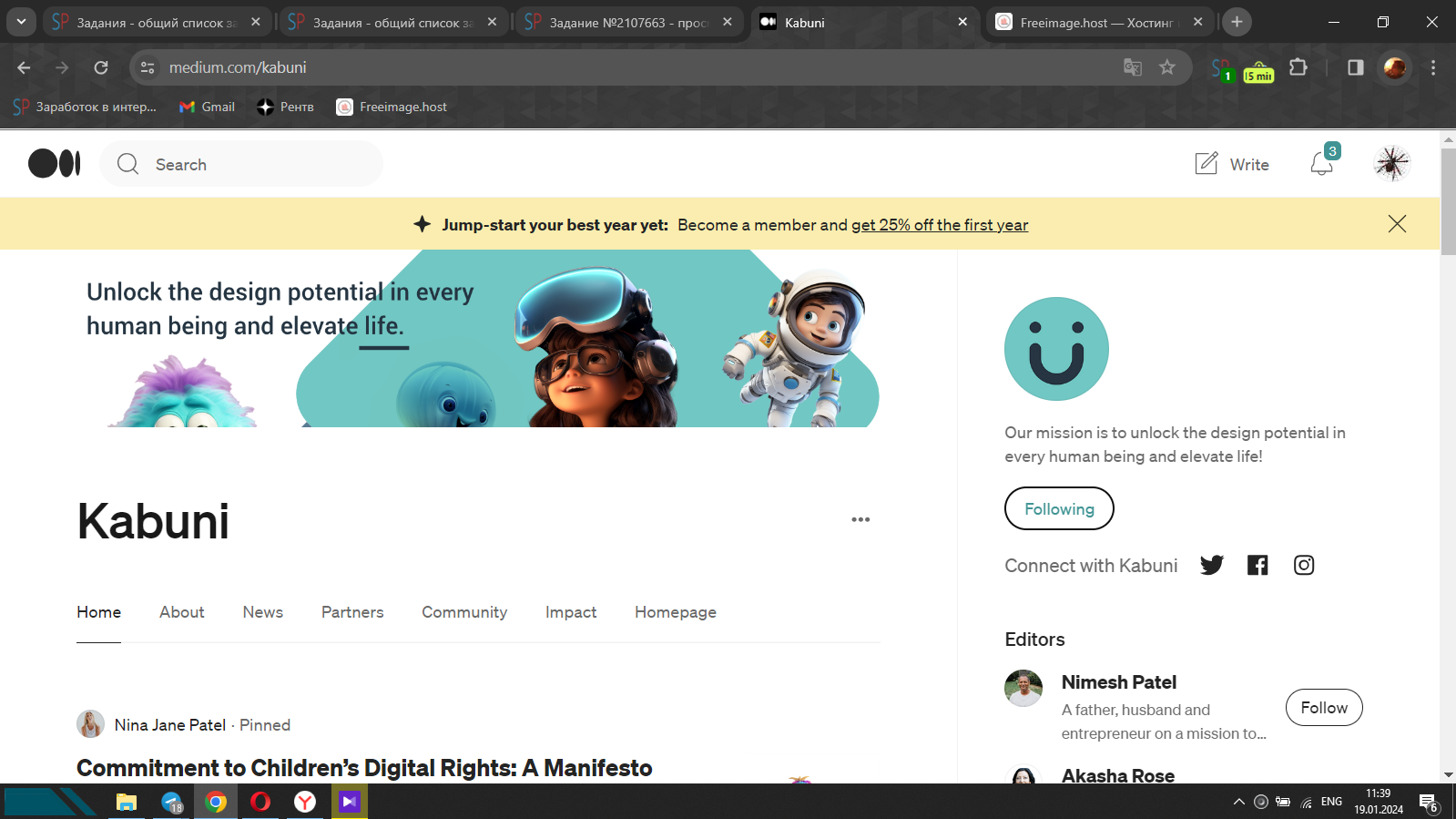Click Nimesh Patel's avatar photo
This screenshot has height=819, width=1456.
coord(1023,689)
